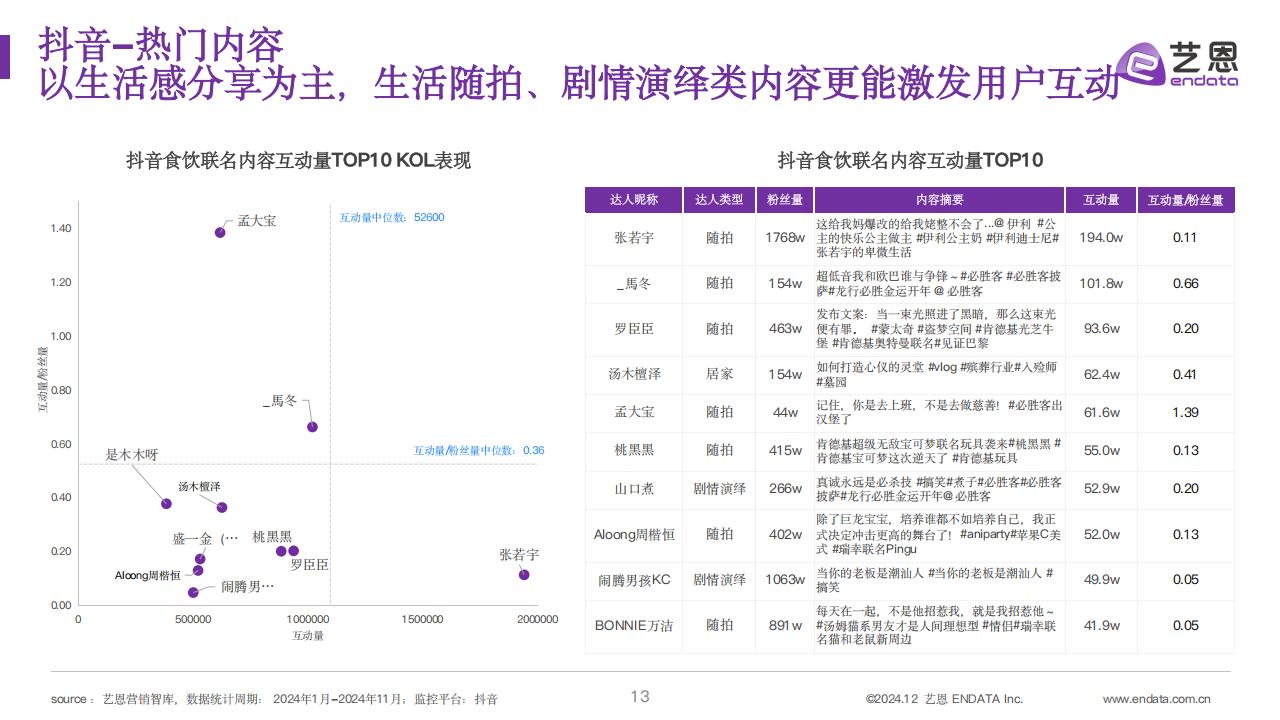This screenshot has width=1280, height=720.
Task: Click the 1768w follower count cell
Action: (x=784, y=238)
